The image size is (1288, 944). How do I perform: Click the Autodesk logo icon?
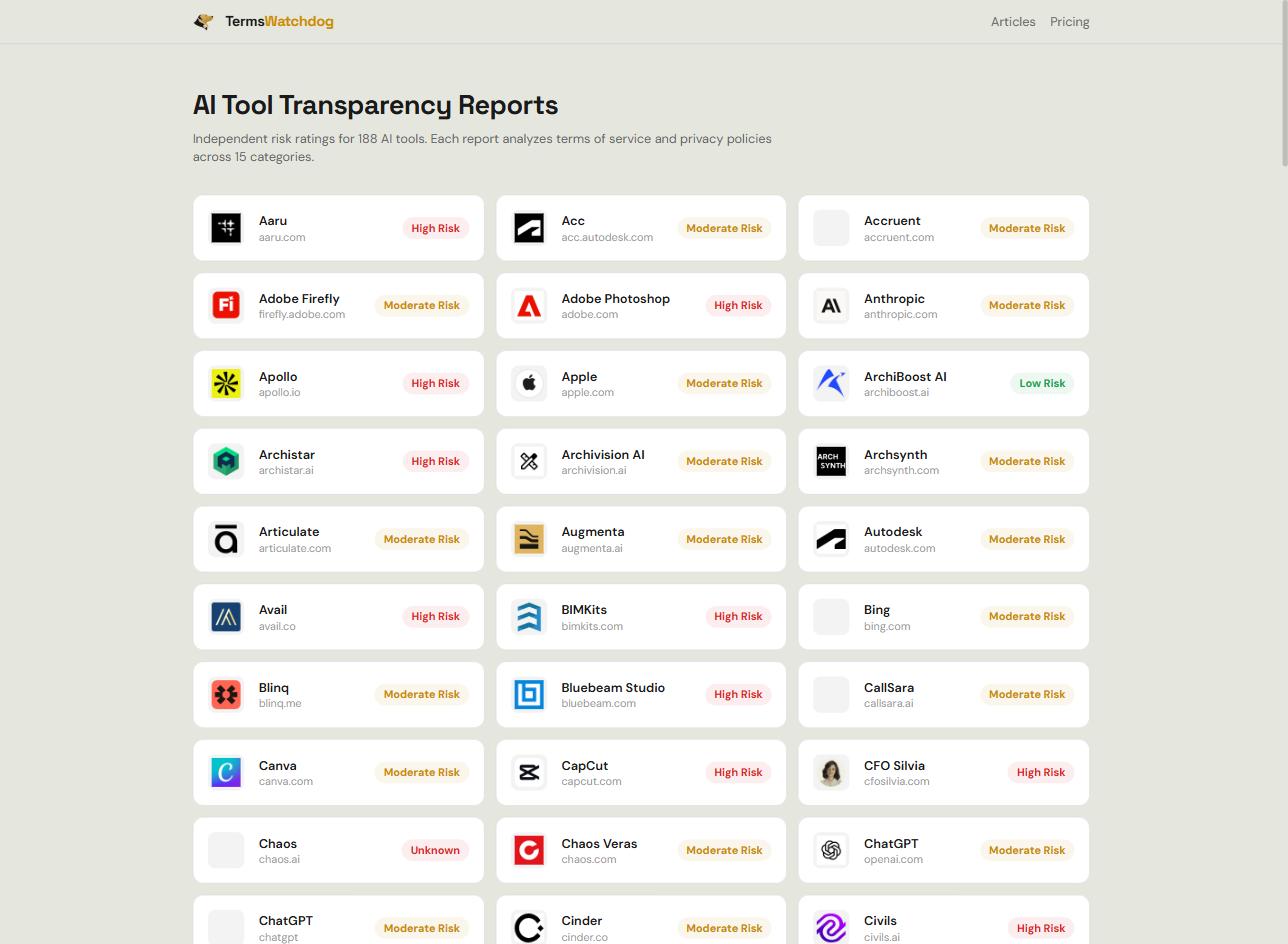[831, 539]
